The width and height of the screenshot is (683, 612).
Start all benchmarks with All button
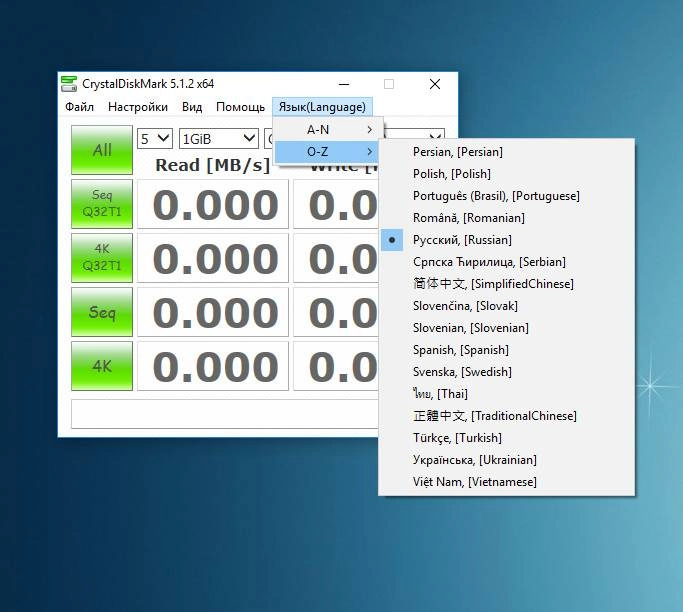coord(102,150)
